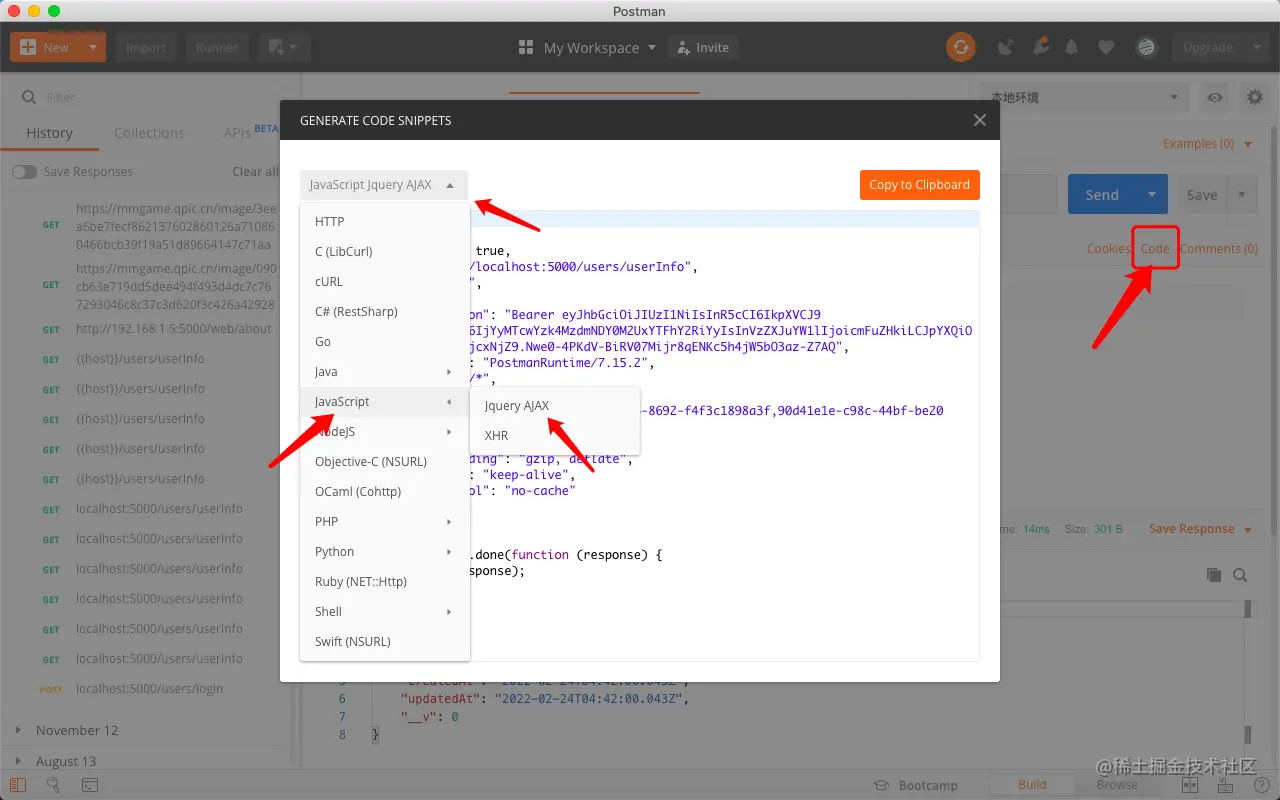The image size is (1280, 800).
Task: Toggle the sidebar from the status bar icon
Action: coord(17,785)
